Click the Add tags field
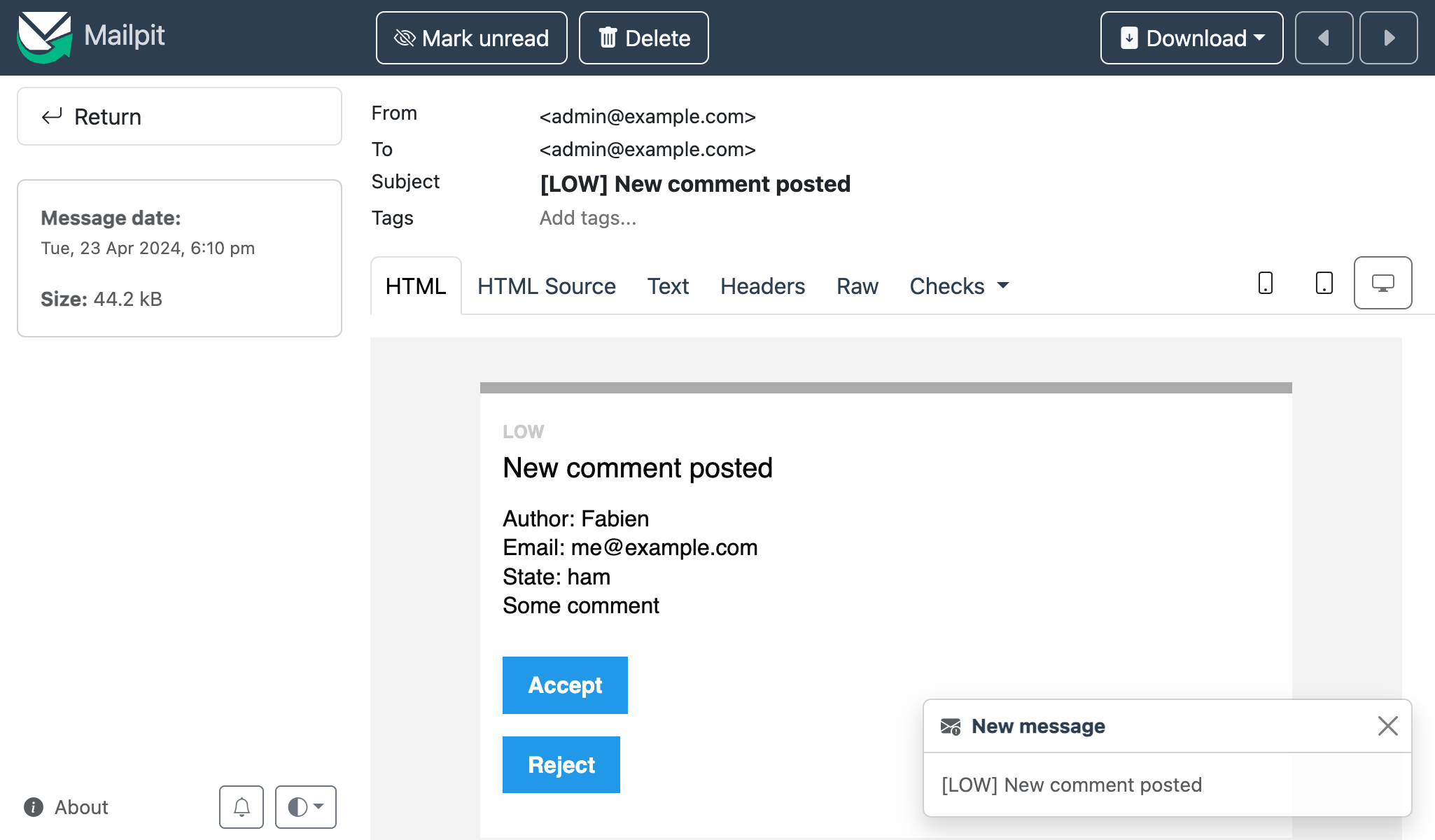Viewport: 1435px width, 840px height. click(588, 218)
